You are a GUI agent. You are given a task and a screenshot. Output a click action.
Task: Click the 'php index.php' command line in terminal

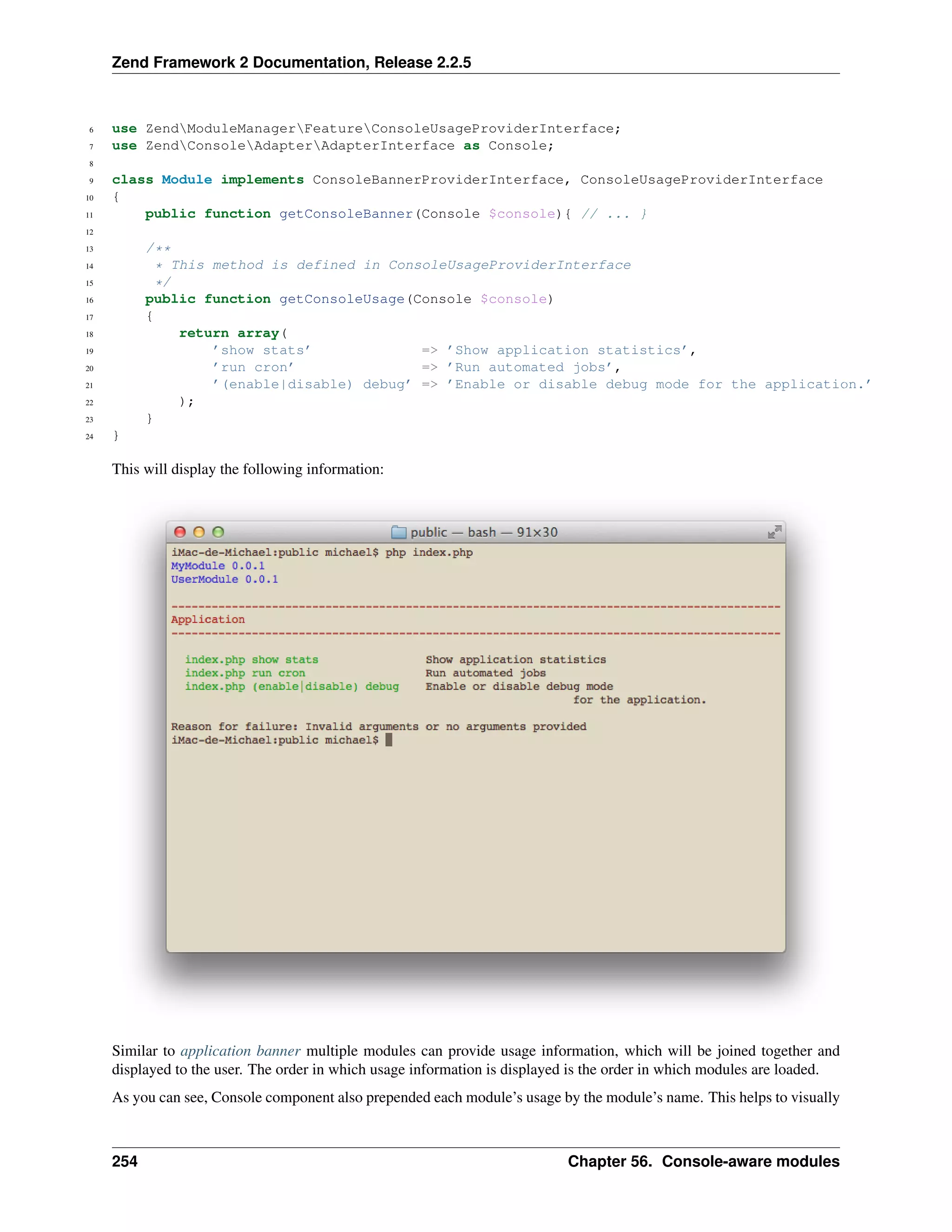click(x=322, y=552)
